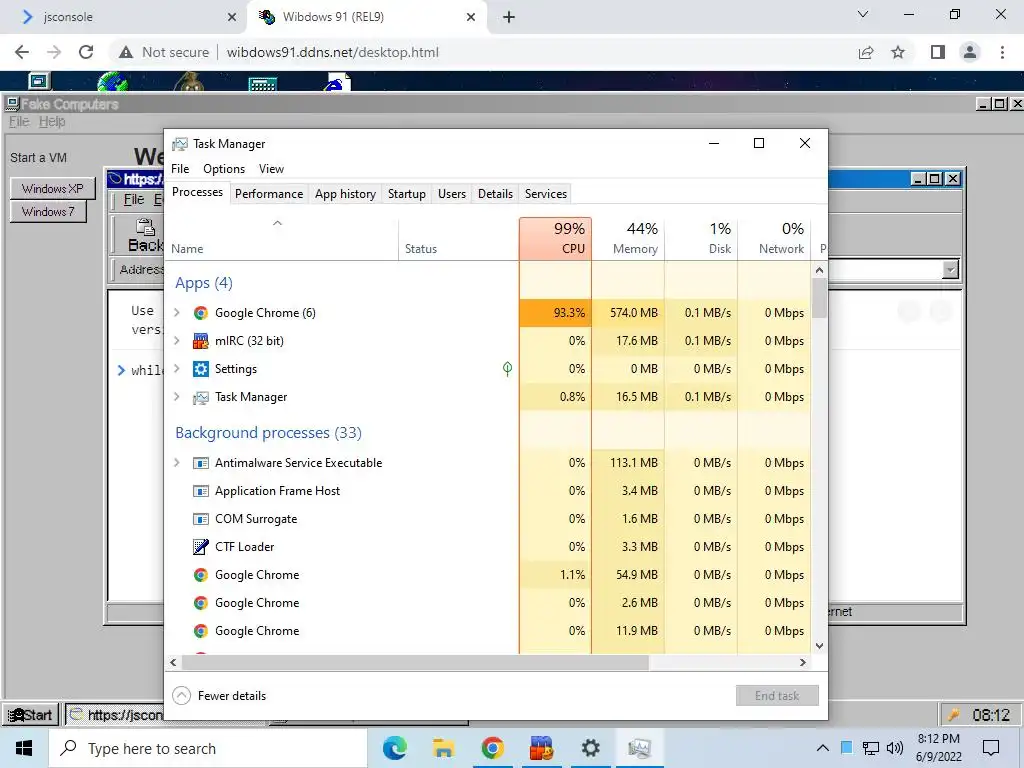Viewport: 1024px width, 768px height.
Task: Open the Startup tab
Action: (406, 194)
